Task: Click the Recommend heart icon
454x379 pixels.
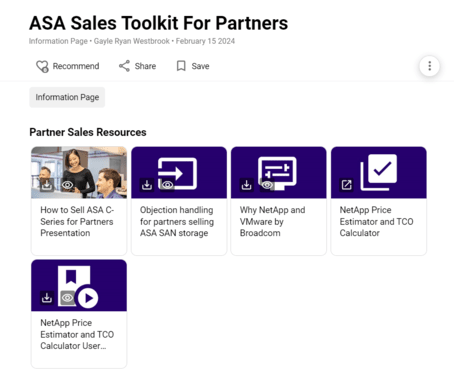Action: 42,66
